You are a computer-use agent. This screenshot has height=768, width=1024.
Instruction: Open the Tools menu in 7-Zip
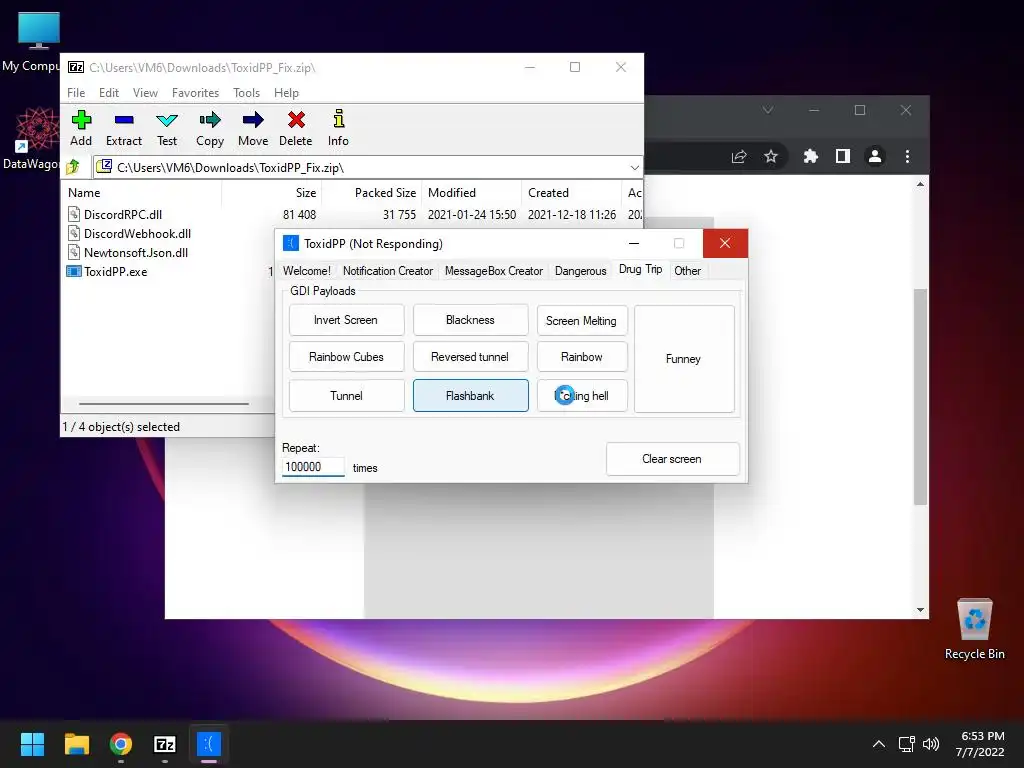pyautogui.click(x=246, y=93)
